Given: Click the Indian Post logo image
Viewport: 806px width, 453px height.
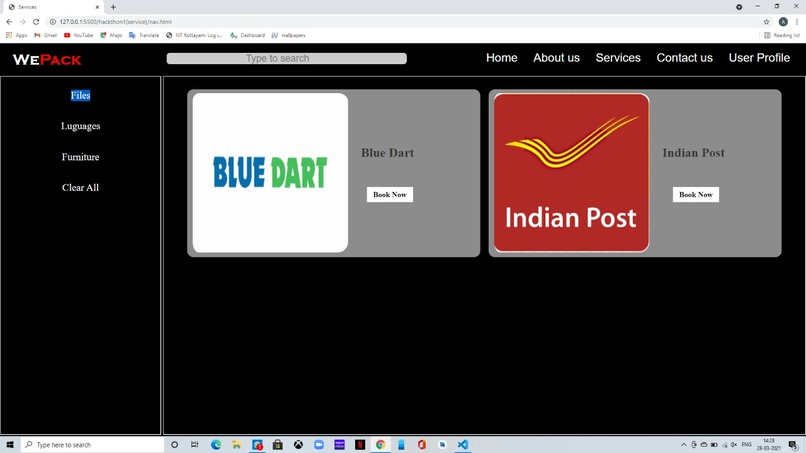Looking at the screenshot, I should tap(571, 173).
